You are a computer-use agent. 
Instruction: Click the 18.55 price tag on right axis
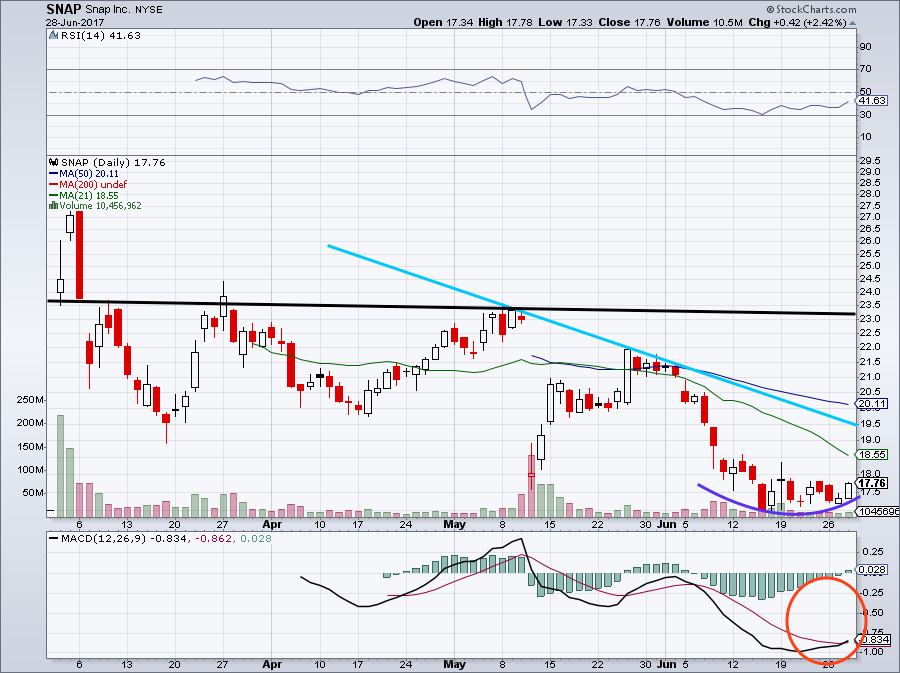coord(872,454)
